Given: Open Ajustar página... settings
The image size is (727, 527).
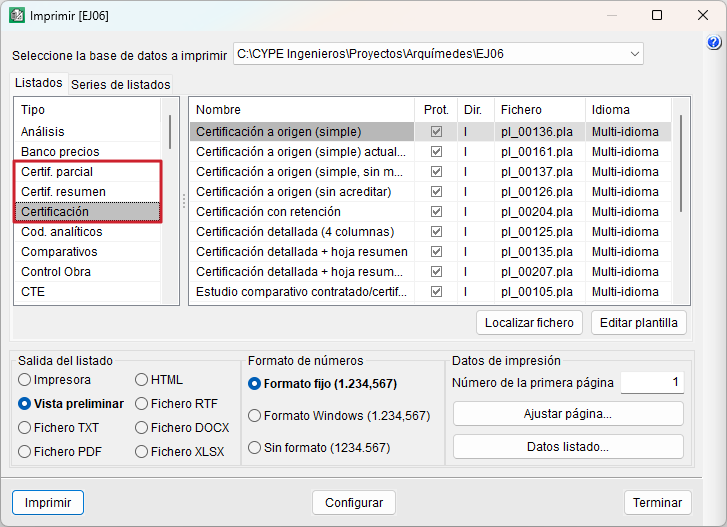Looking at the screenshot, I should pyautogui.click(x=568, y=413).
